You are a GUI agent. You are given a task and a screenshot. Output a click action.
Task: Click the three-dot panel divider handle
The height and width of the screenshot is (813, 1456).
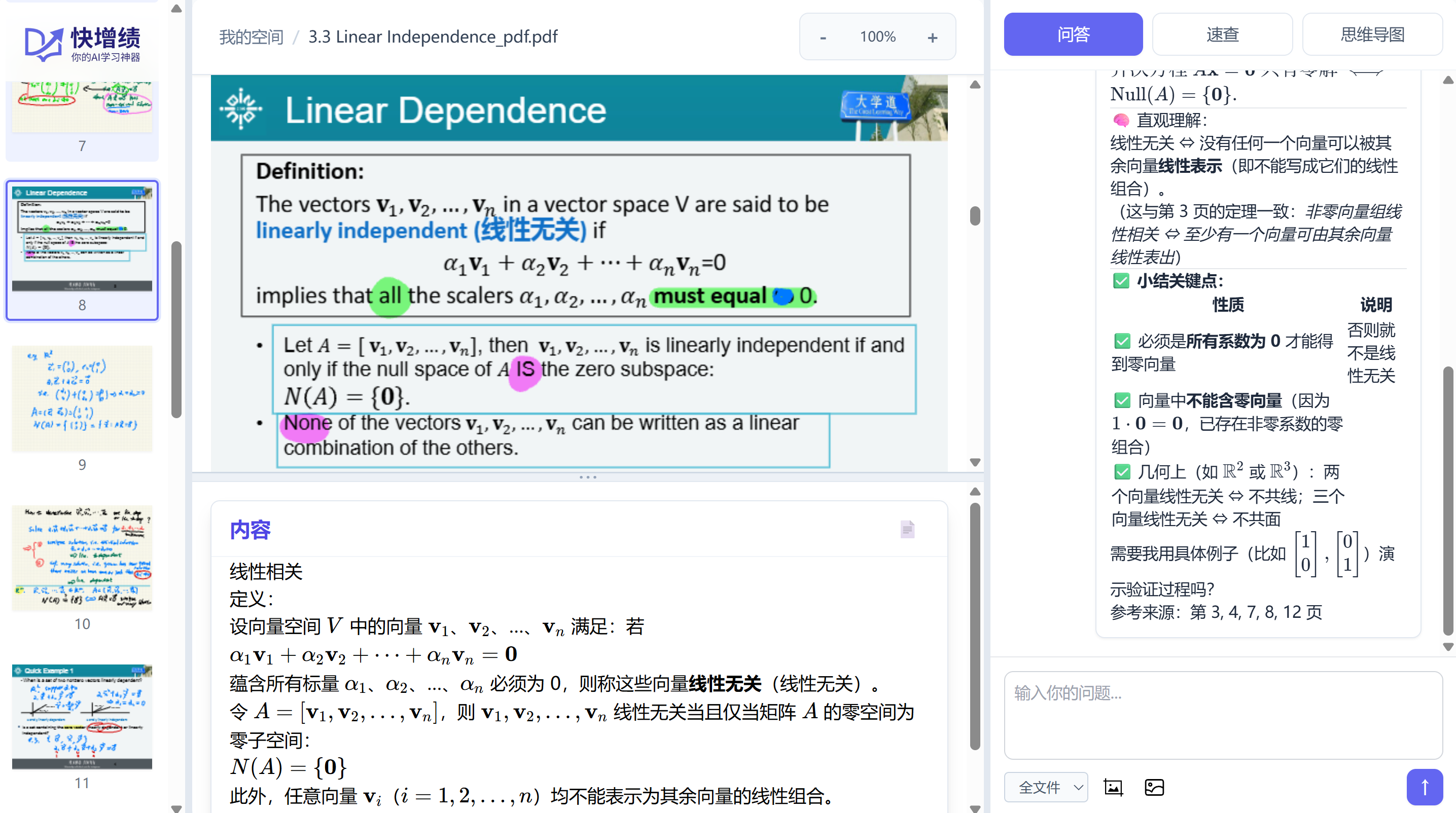coord(587,477)
